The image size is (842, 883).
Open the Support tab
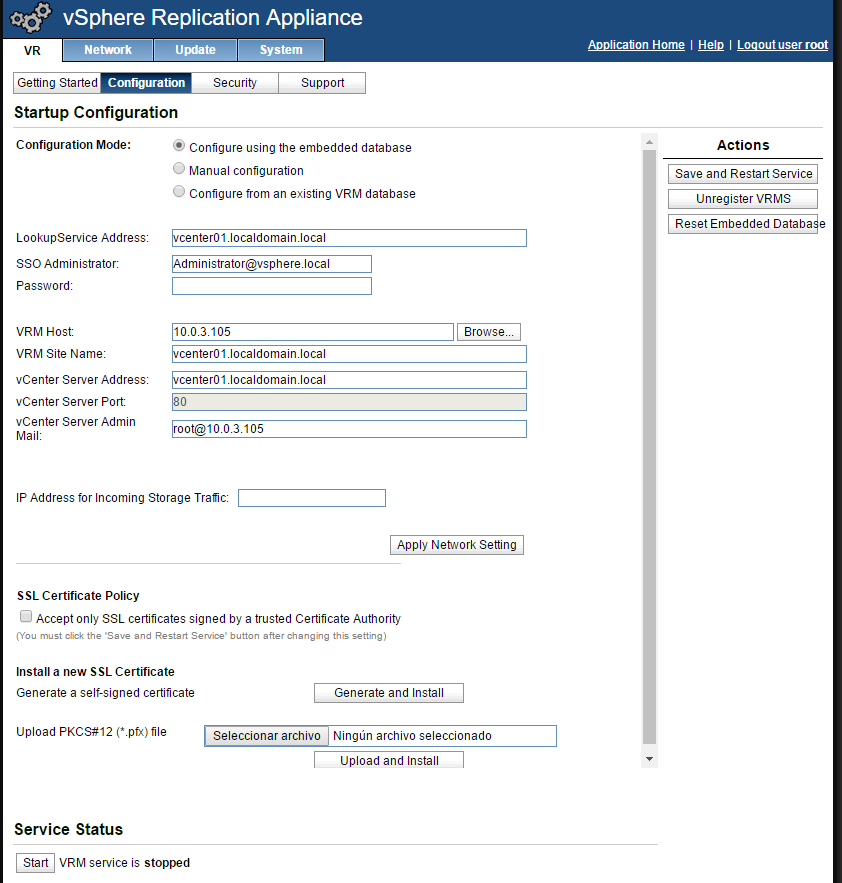pyautogui.click(x=321, y=83)
